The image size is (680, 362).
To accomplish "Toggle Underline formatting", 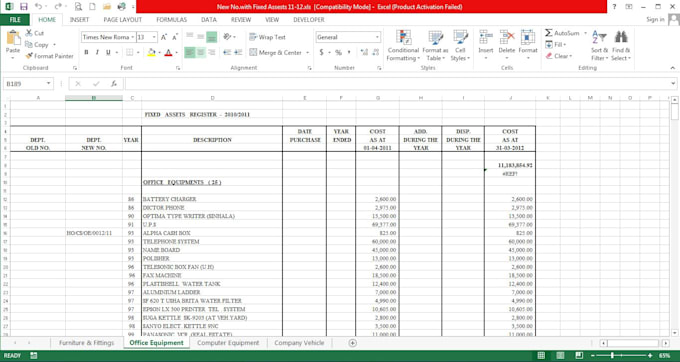I will (108, 52).
